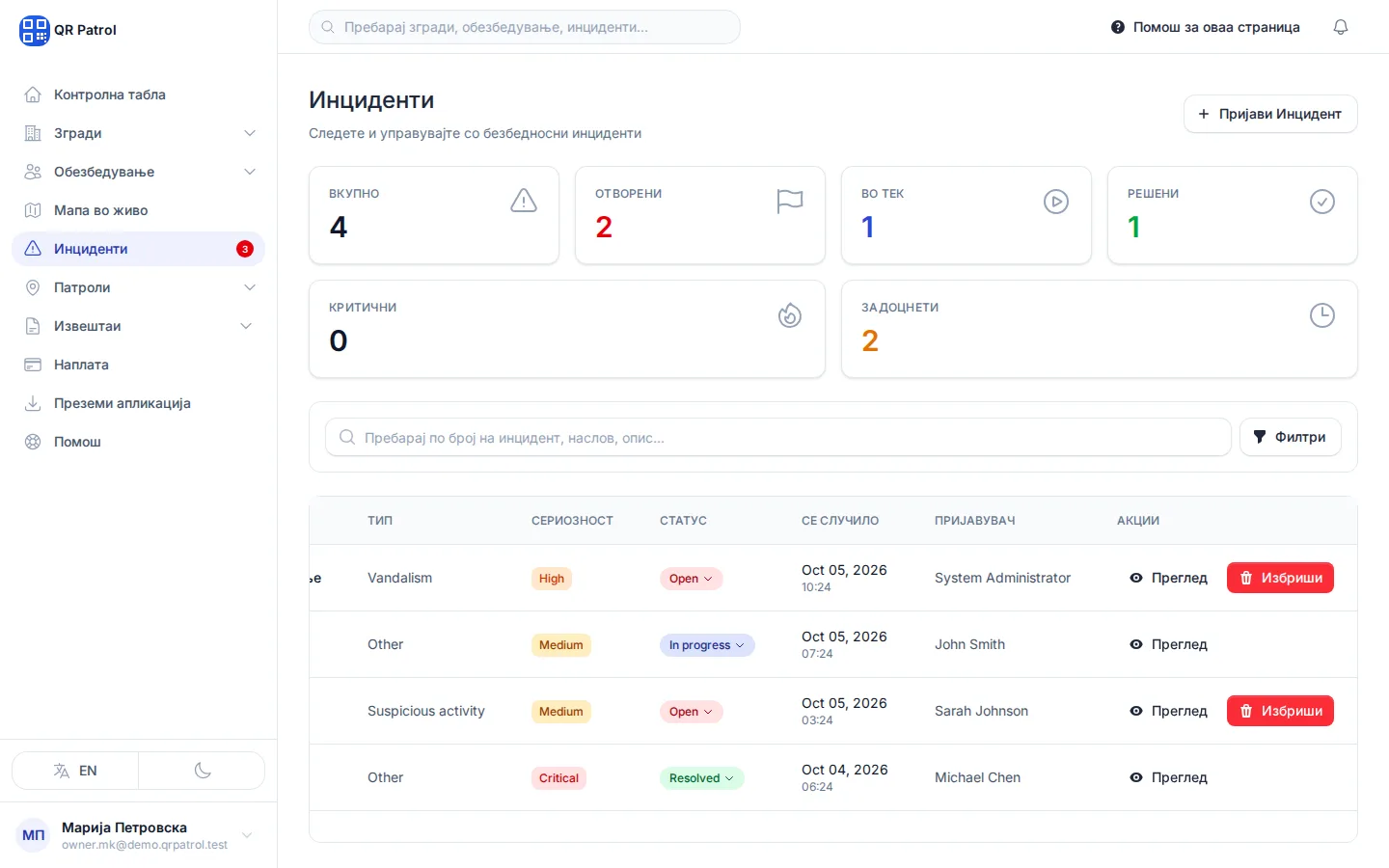Expand the Обезбедување sidebar section
The width and height of the screenshot is (1389, 868).
click(250, 172)
